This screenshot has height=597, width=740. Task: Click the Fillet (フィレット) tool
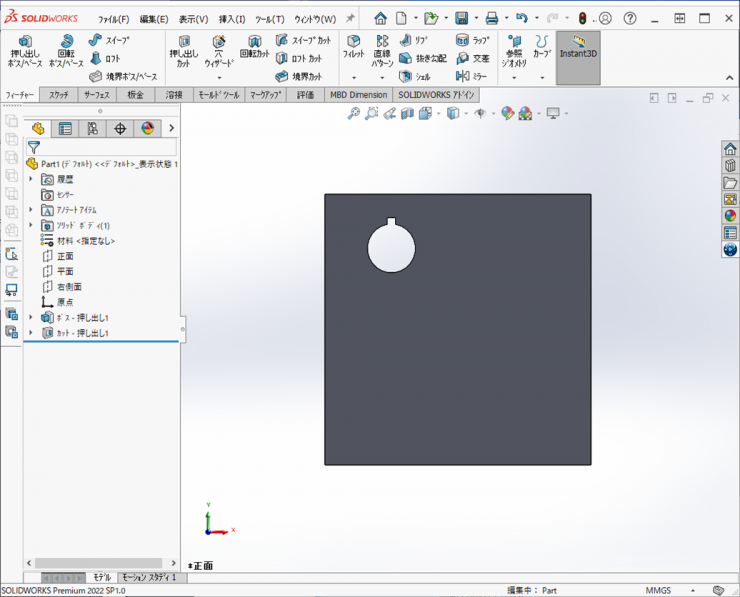[x=353, y=48]
